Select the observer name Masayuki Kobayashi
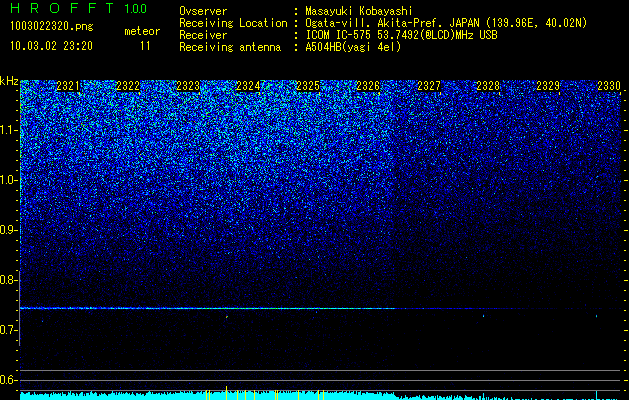Image resolution: width=629 pixels, height=400 pixels. [359, 11]
